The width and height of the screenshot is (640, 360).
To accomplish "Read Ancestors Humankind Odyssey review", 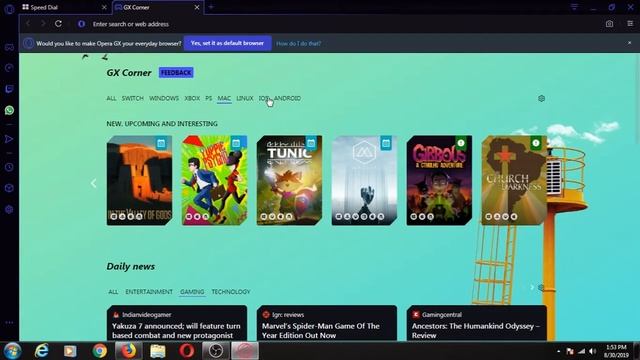I will point(477,323).
